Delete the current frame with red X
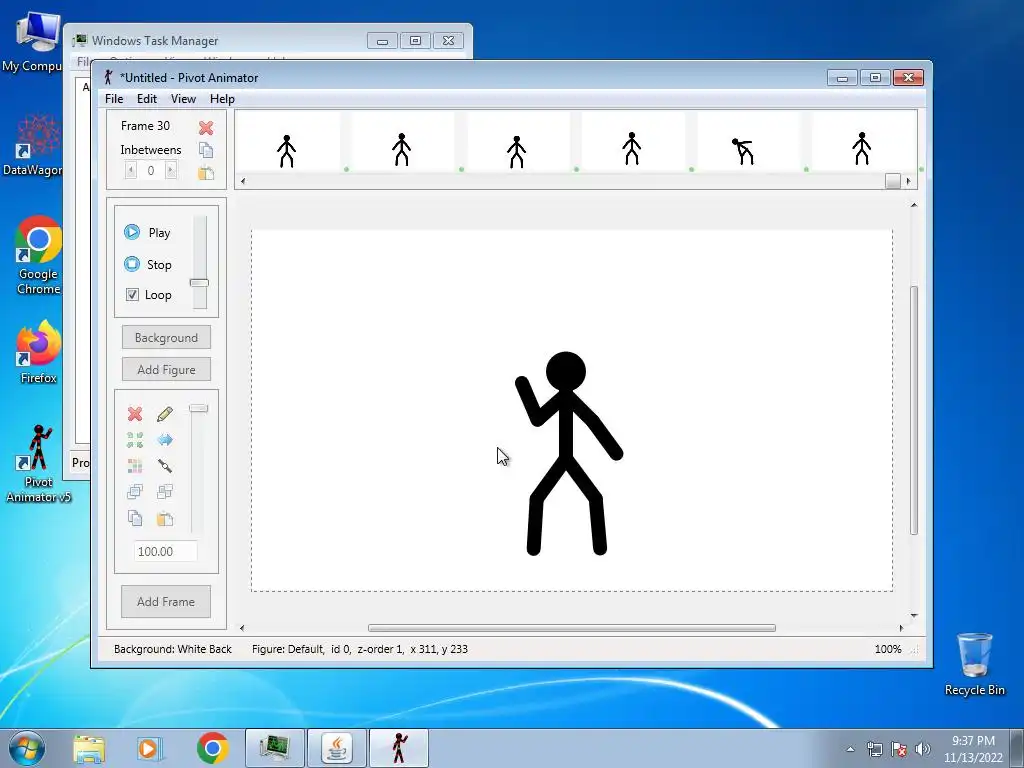The image size is (1024, 768). [x=206, y=127]
